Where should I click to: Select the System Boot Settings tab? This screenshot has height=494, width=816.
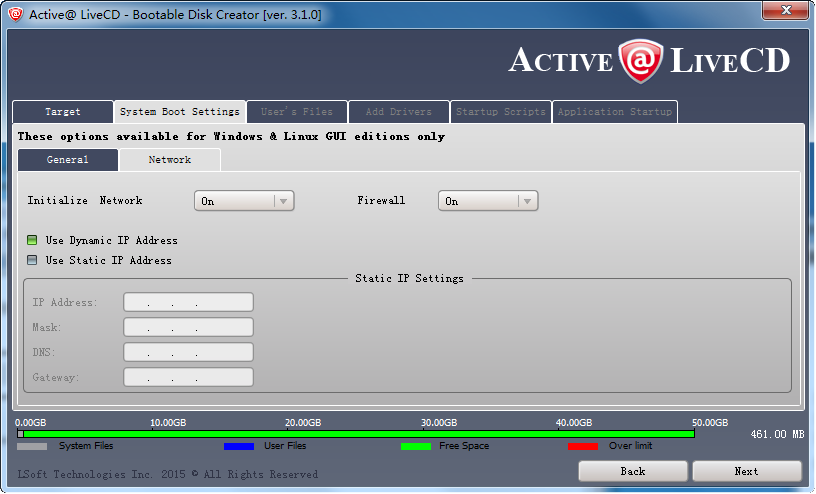(180, 112)
